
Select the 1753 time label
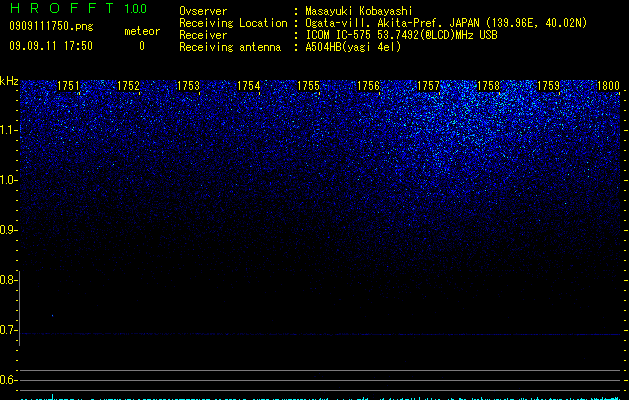click(188, 86)
